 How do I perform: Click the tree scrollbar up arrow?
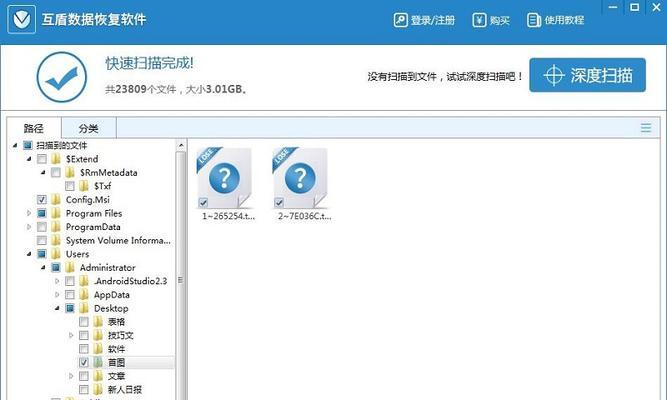pos(181,146)
